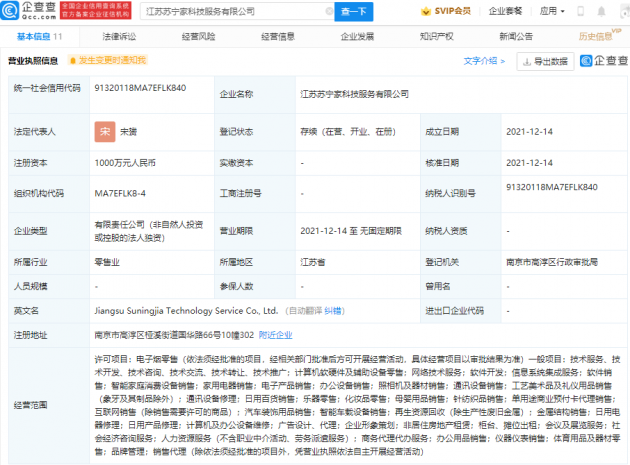Screen dimensions: 630x465
Task: Select registration authority 南京市高淳区行政审批局
Action: point(552,262)
